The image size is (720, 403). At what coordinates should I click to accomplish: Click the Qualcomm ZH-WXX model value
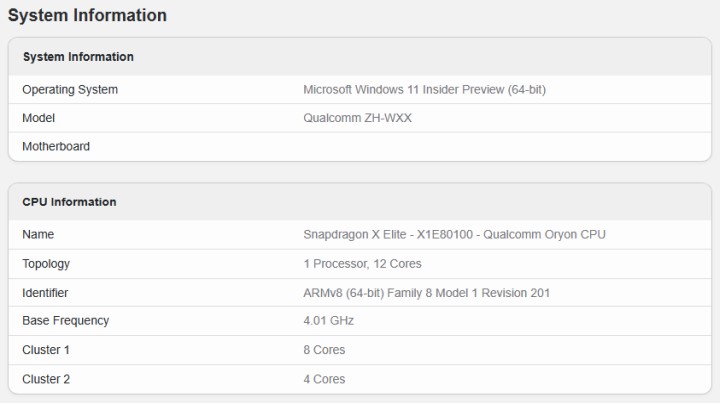click(x=357, y=118)
